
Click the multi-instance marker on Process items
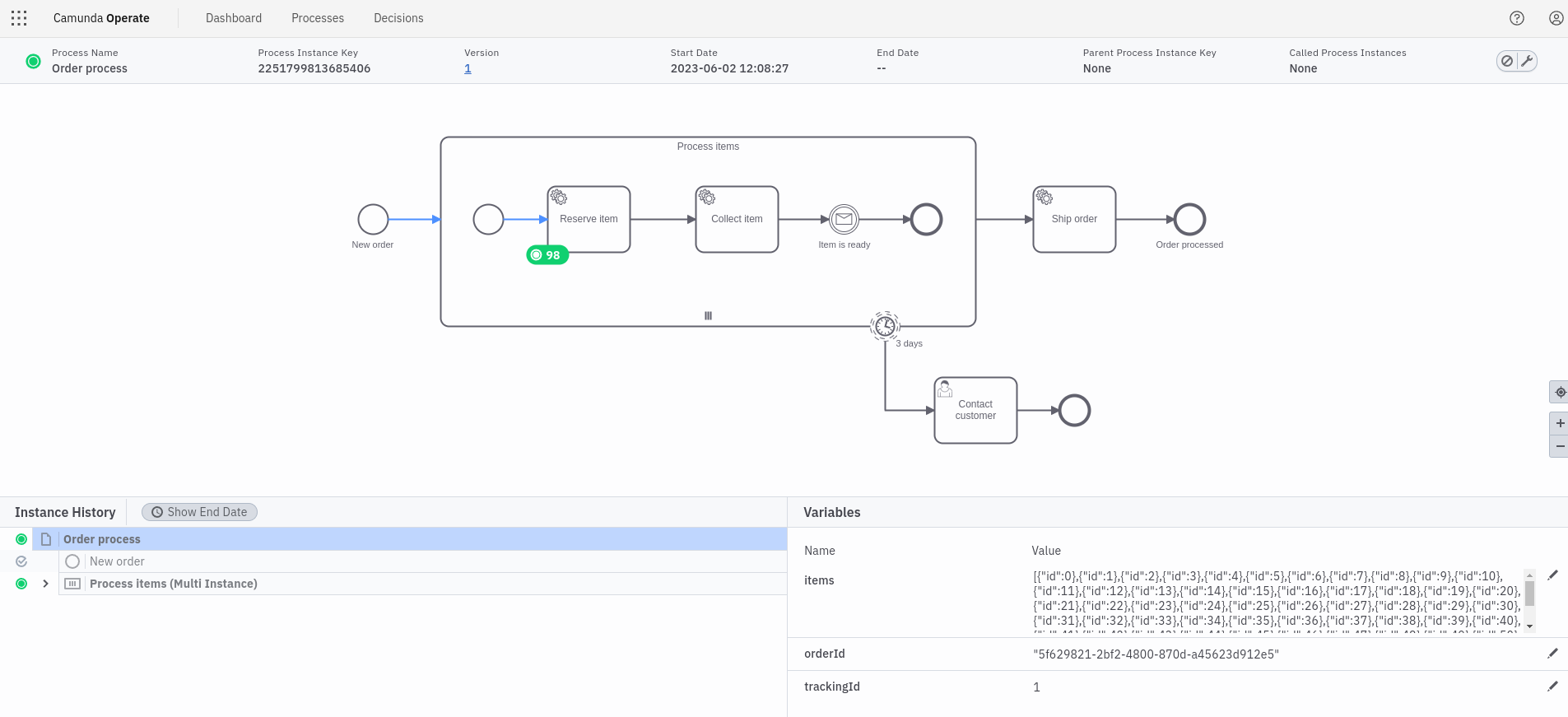click(x=708, y=315)
